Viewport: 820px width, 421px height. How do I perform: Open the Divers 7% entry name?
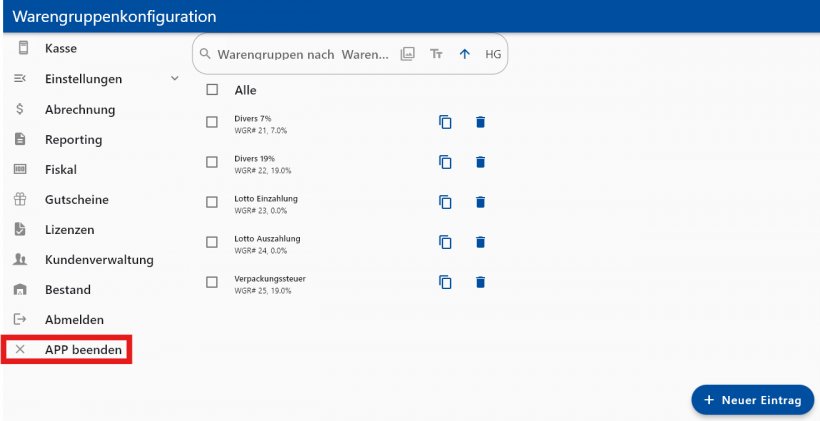pyautogui.click(x=253, y=118)
